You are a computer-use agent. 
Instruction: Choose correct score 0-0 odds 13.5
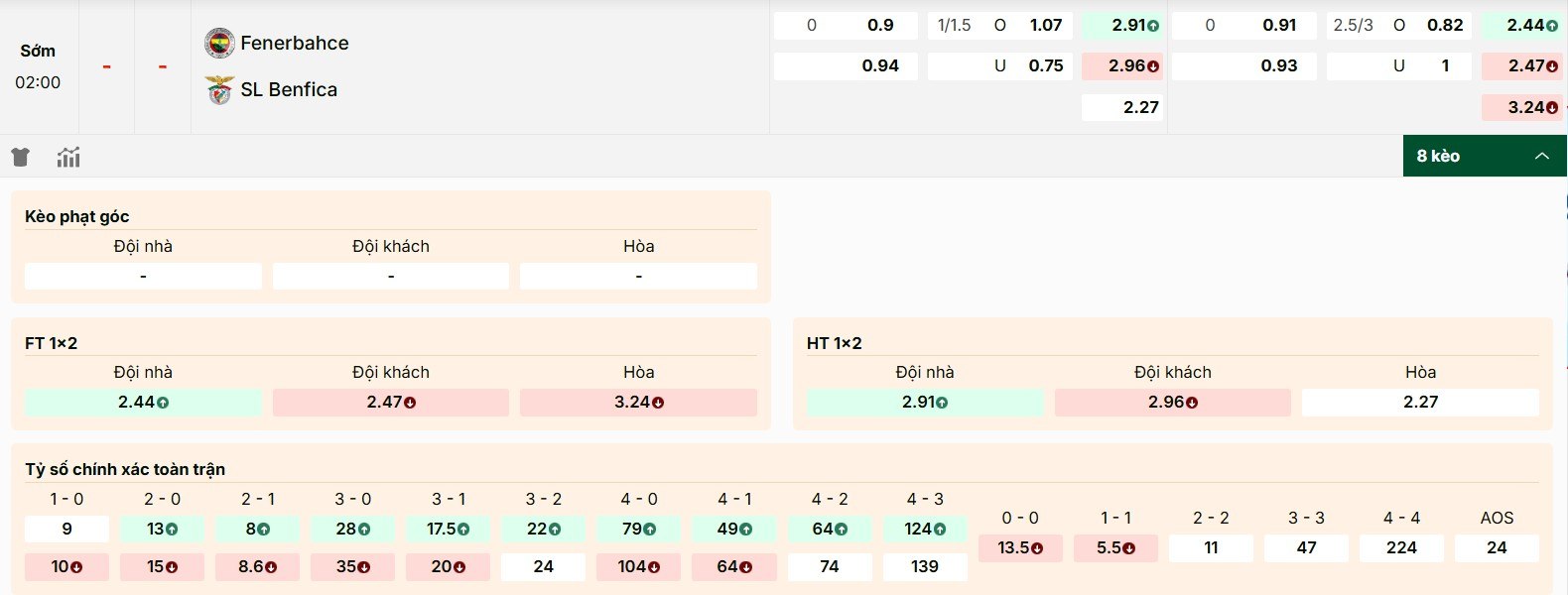[x=1020, y=547]
